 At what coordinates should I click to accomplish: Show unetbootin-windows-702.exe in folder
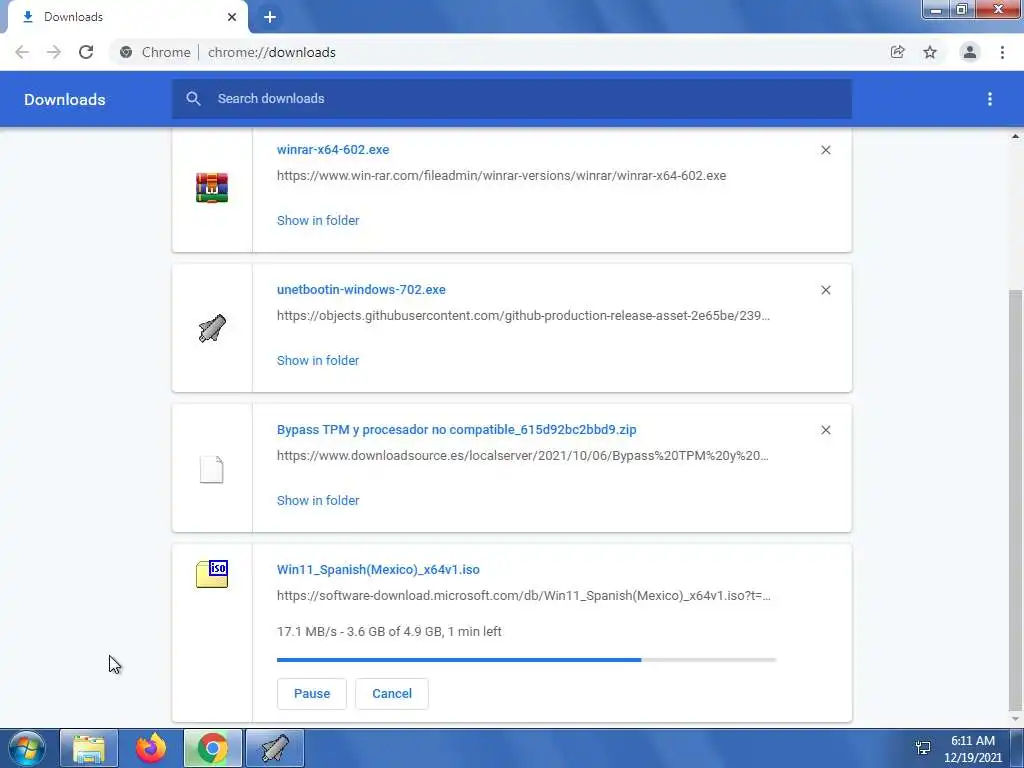[318, 360]
